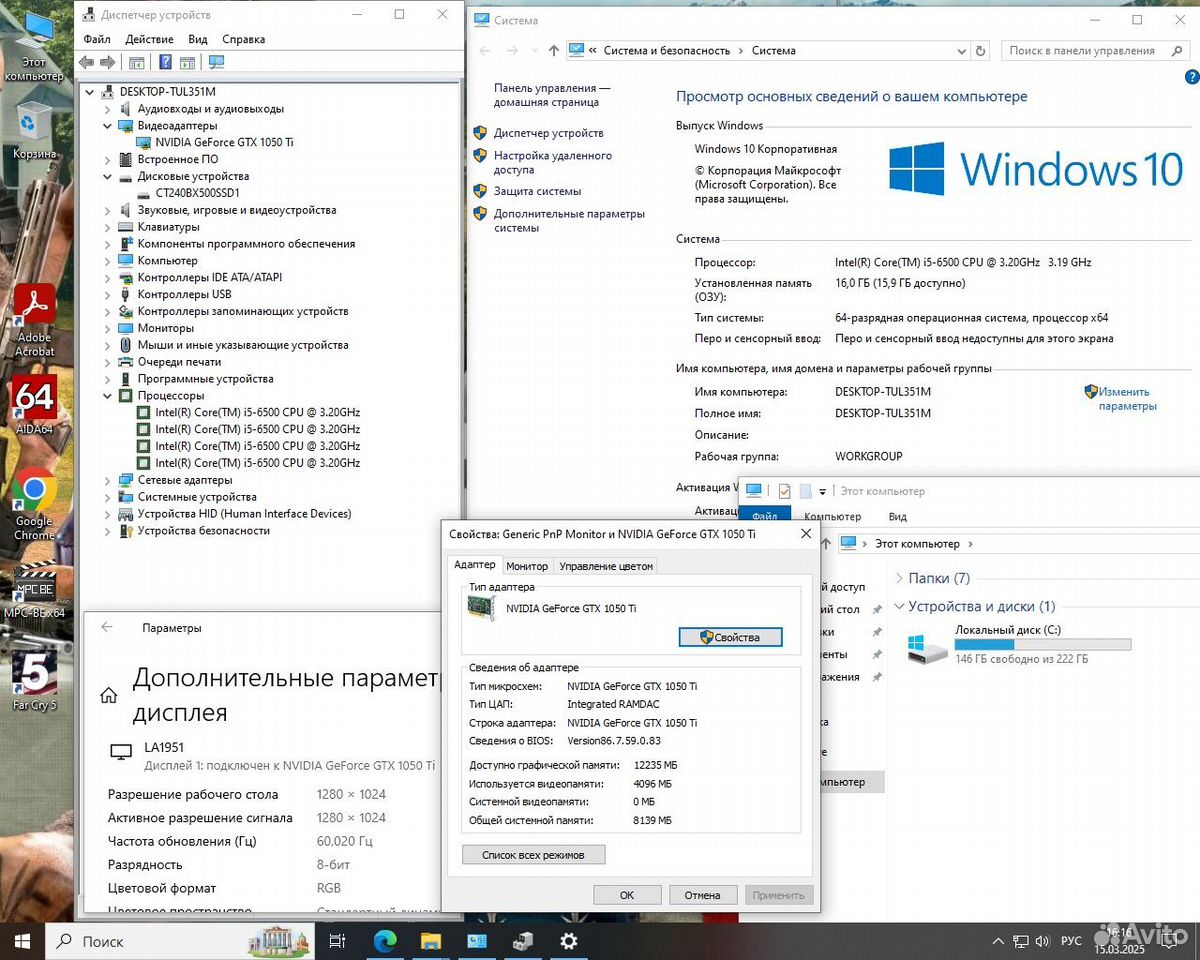1200x960 pixels.
Task: Switch to the Управление цветом tab
Action: pos(606,566)
